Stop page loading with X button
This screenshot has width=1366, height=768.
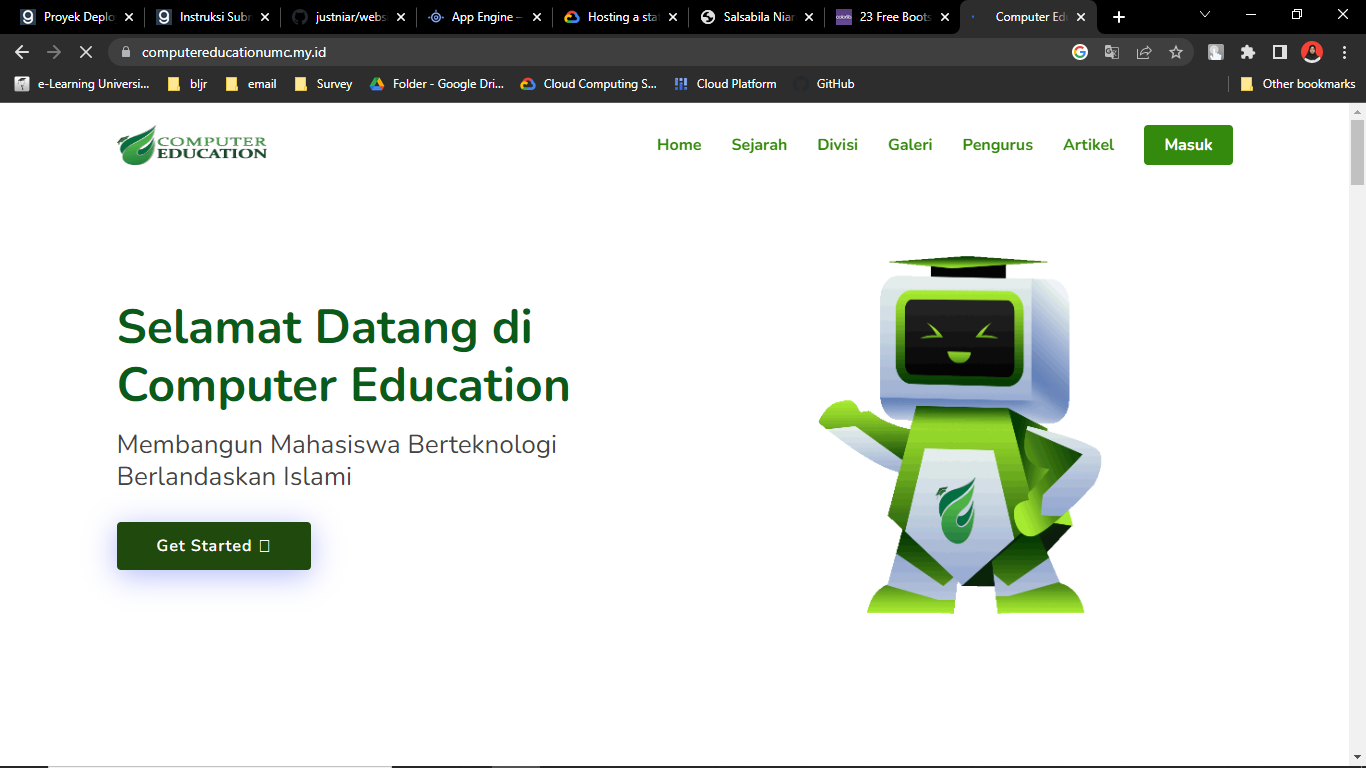[x=85, y=52]
